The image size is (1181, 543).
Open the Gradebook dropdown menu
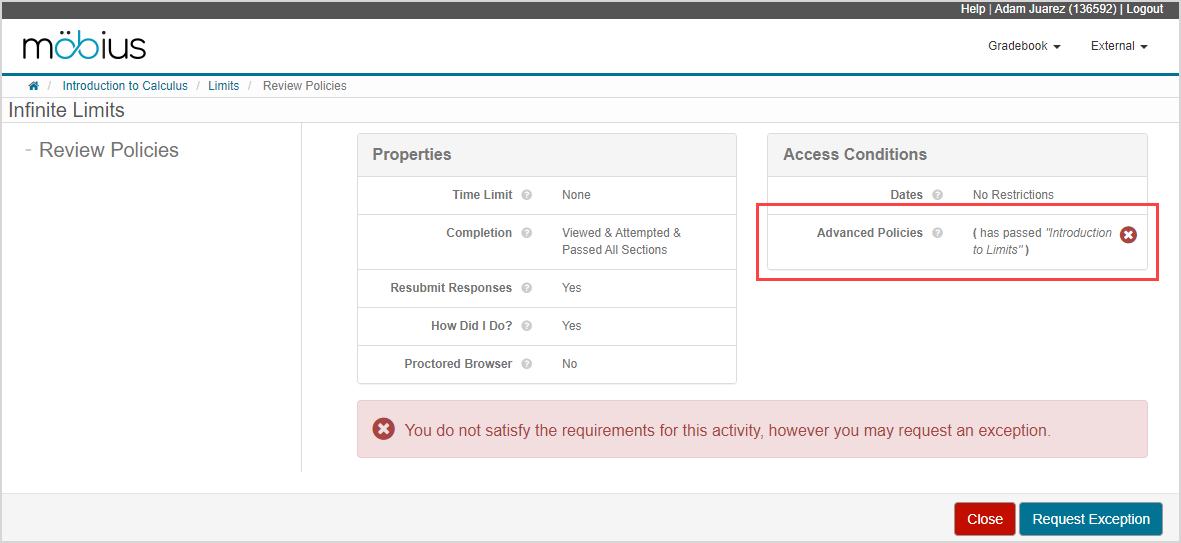(x=1023, y=46)
